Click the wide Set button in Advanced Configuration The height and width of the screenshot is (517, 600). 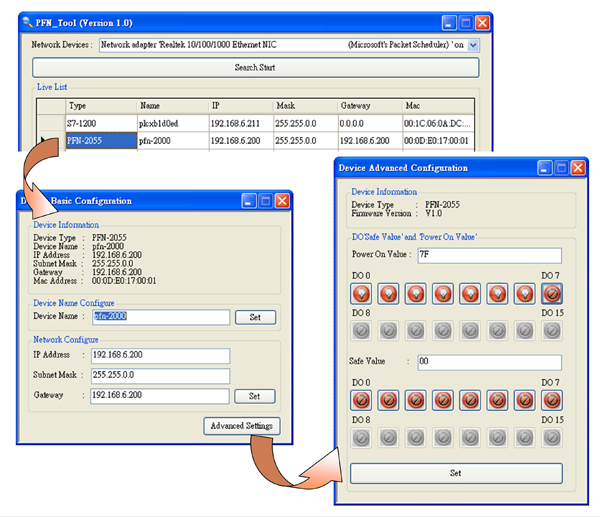[456, 473]
